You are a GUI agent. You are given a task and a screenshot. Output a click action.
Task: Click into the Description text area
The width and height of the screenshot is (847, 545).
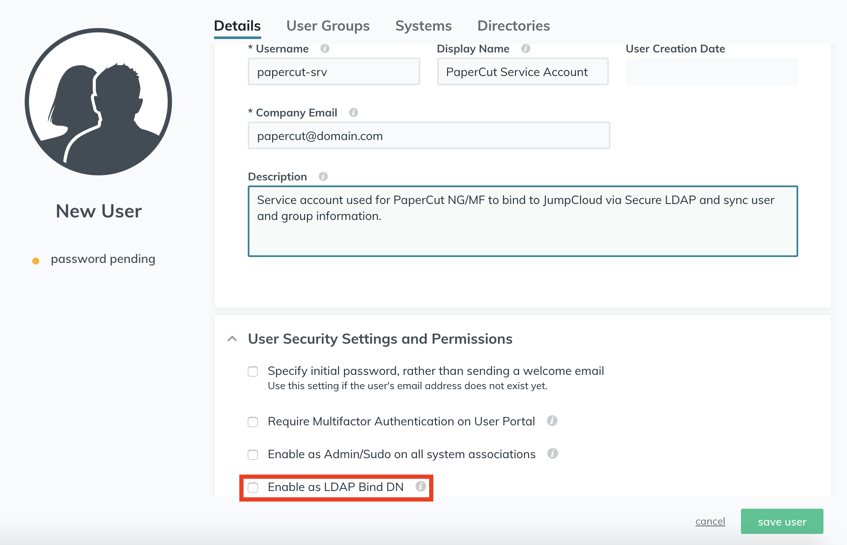click(x=523, y=221)
